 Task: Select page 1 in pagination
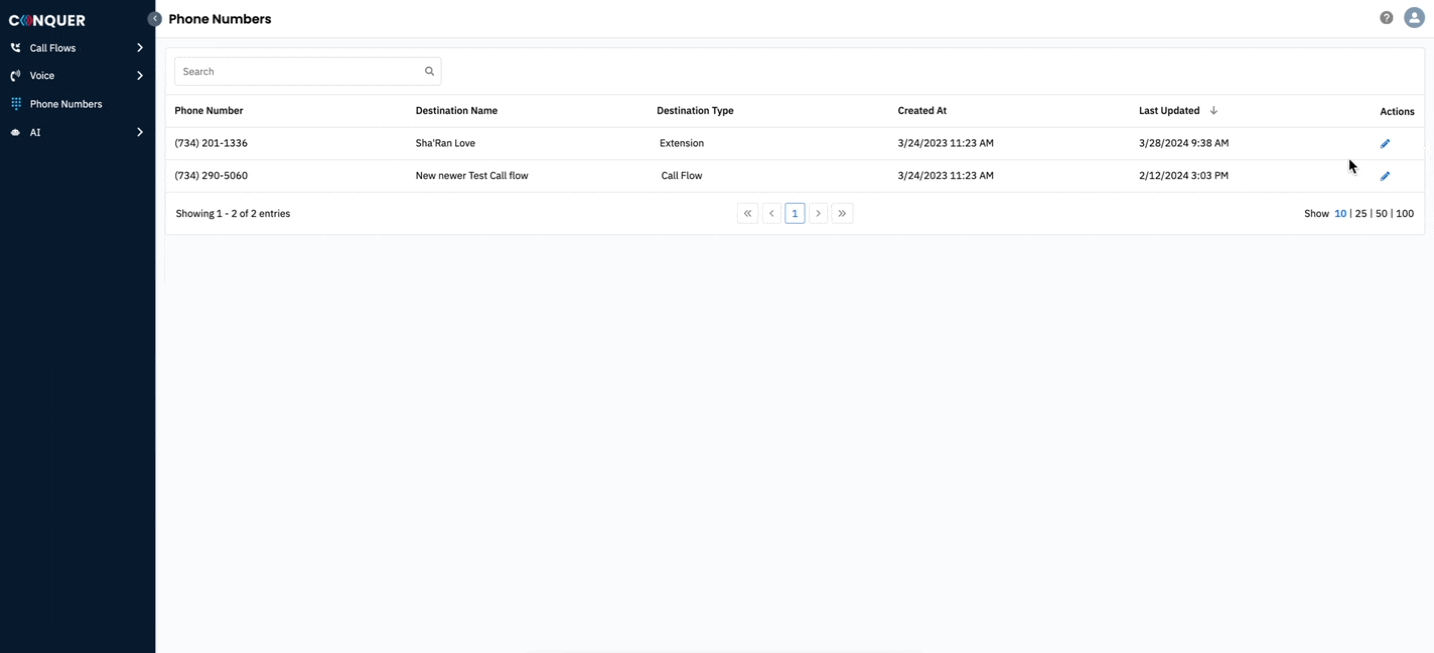[795, 213]
